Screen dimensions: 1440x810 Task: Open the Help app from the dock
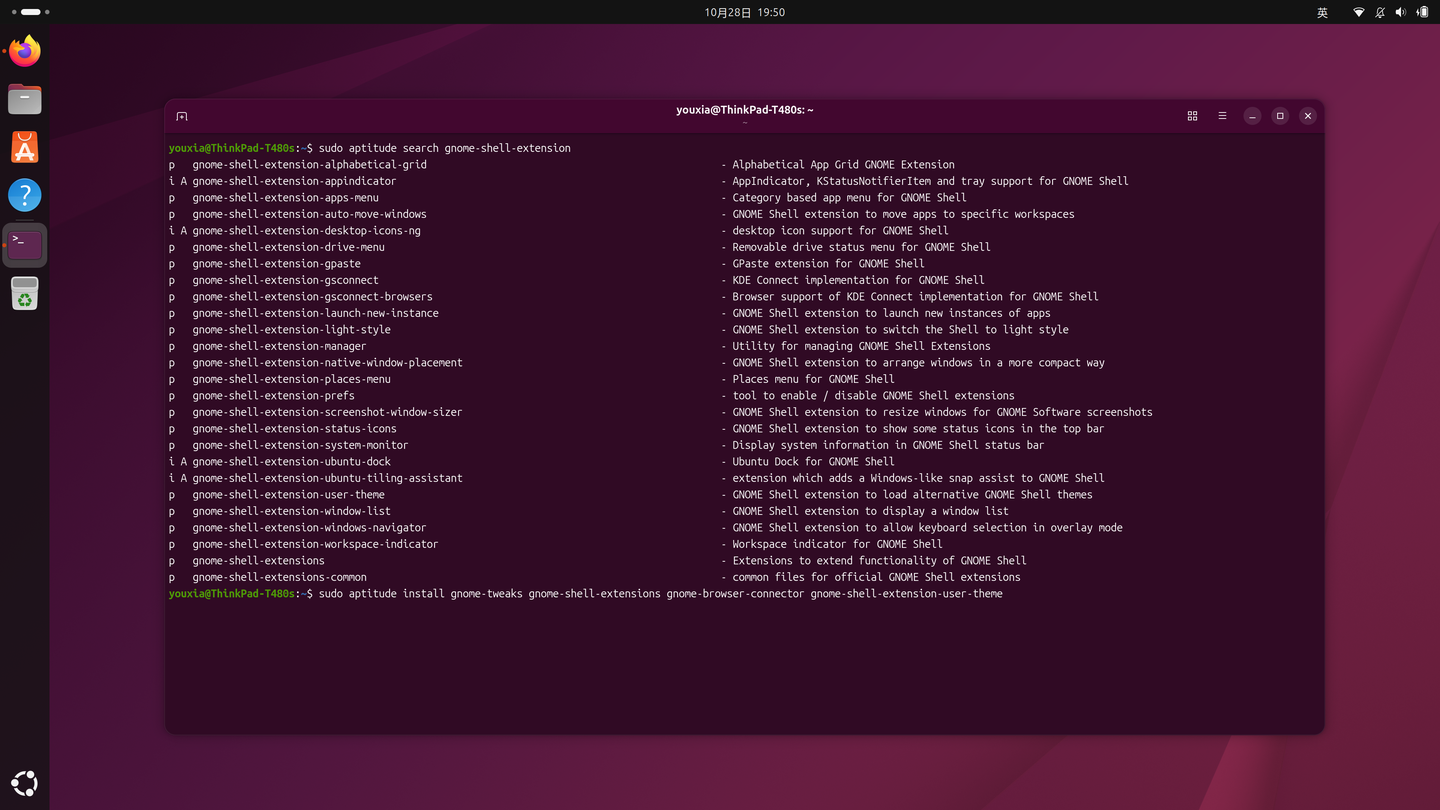pos(24,194)
